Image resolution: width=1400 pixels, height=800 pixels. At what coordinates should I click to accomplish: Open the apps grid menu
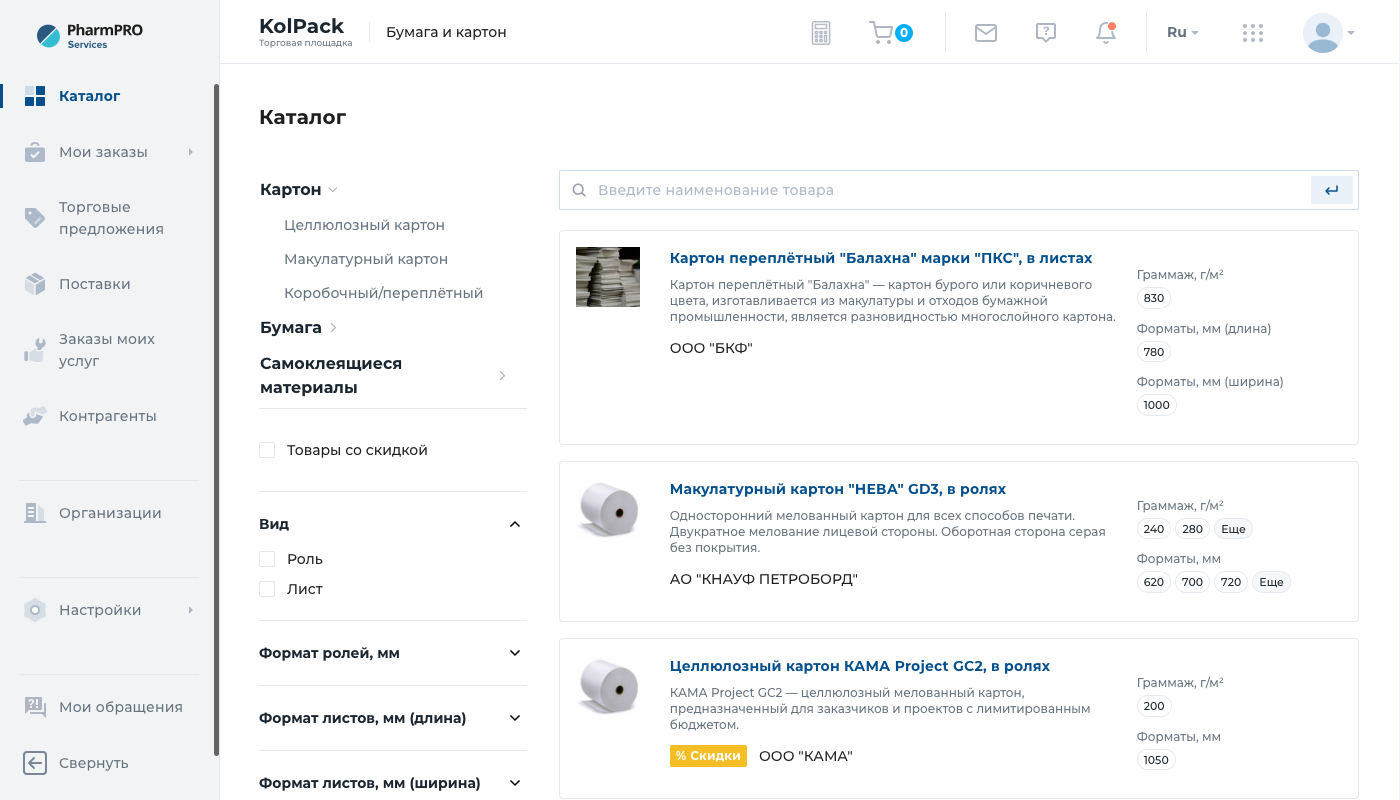1253,33
